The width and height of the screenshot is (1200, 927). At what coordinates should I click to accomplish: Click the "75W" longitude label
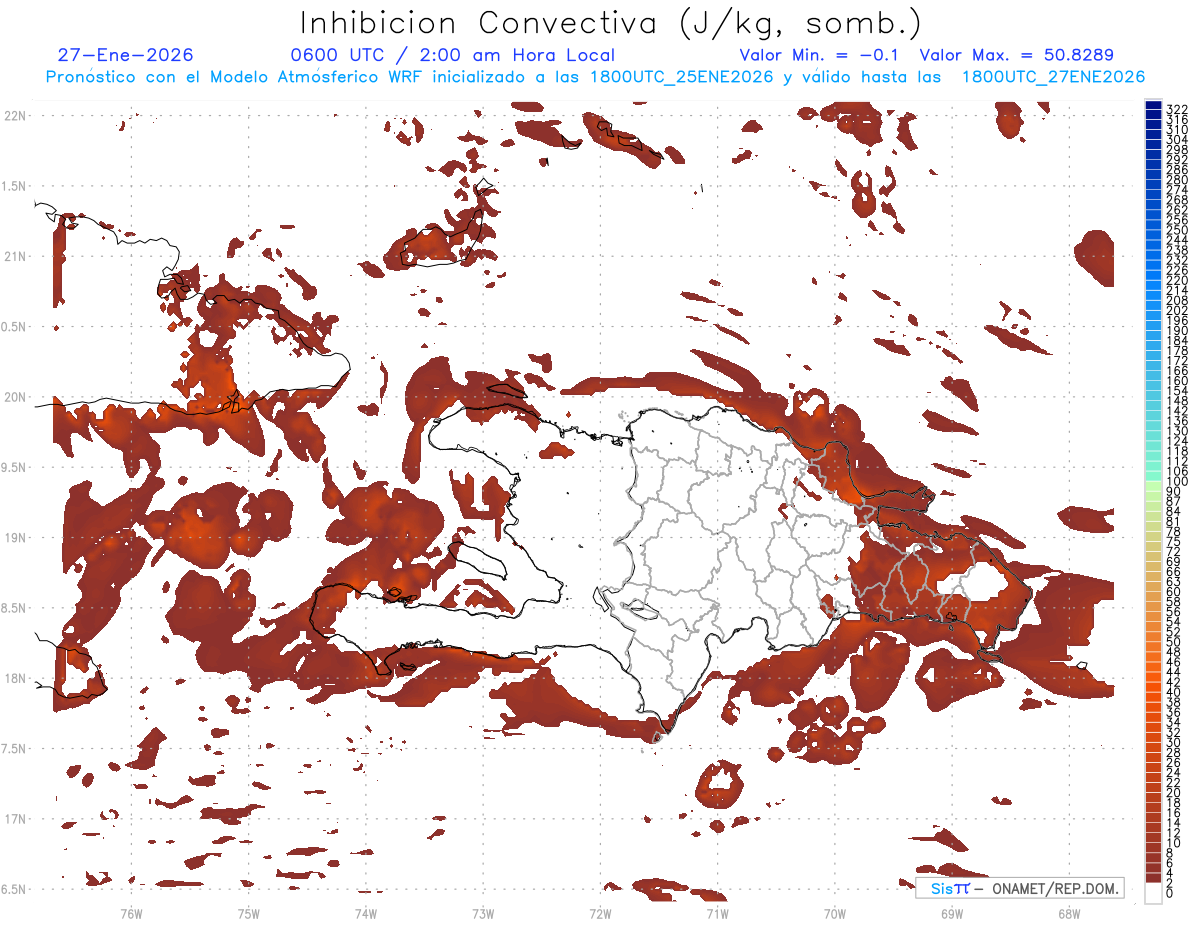[248, 913]
